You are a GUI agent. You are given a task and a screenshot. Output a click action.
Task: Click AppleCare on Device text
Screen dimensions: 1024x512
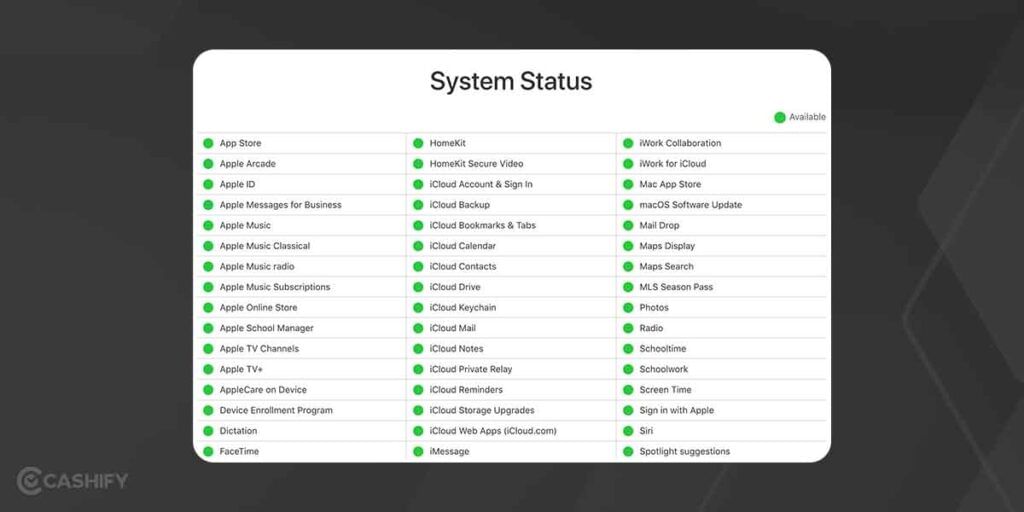(x=263, y=390)
